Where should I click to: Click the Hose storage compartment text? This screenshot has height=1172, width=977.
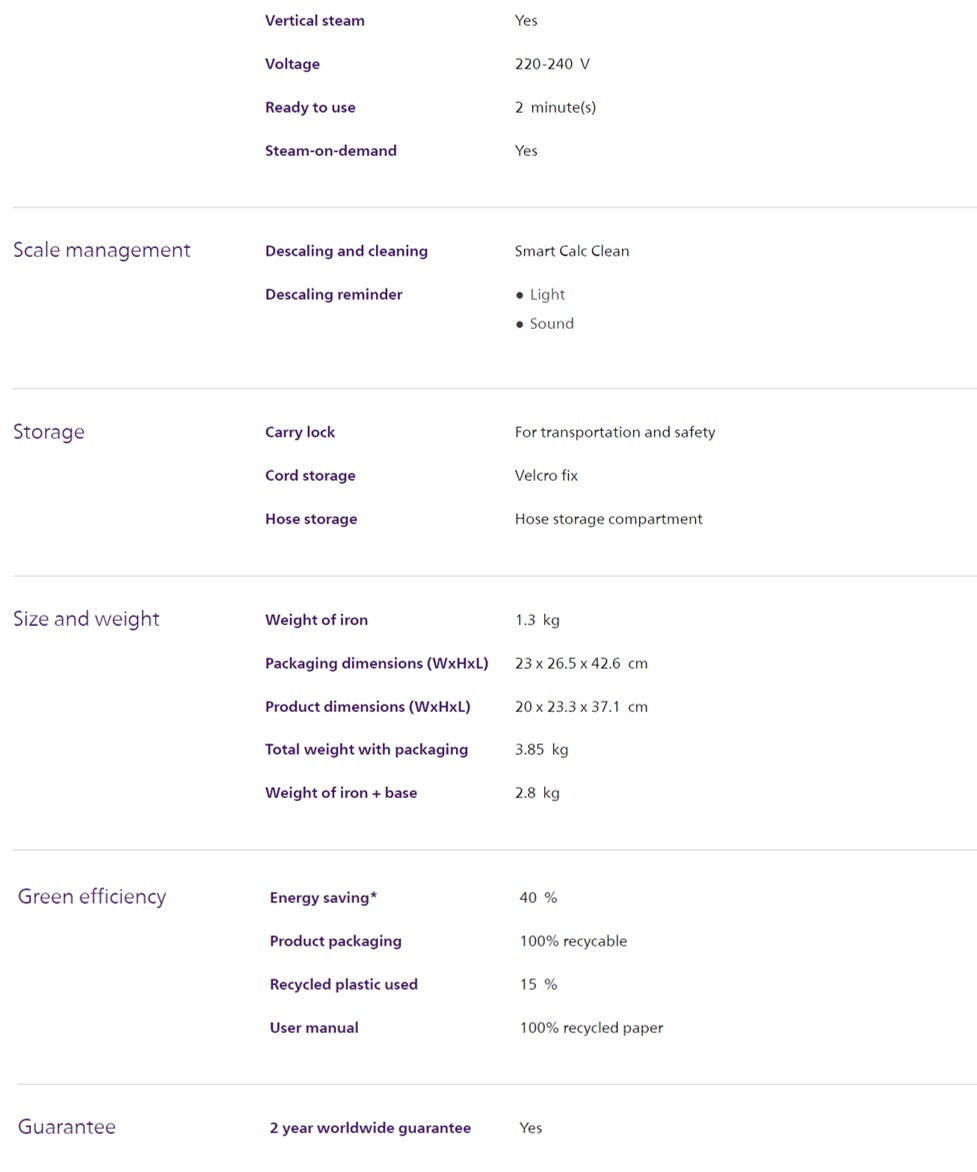pyautogui.click(x=608, y=519)
